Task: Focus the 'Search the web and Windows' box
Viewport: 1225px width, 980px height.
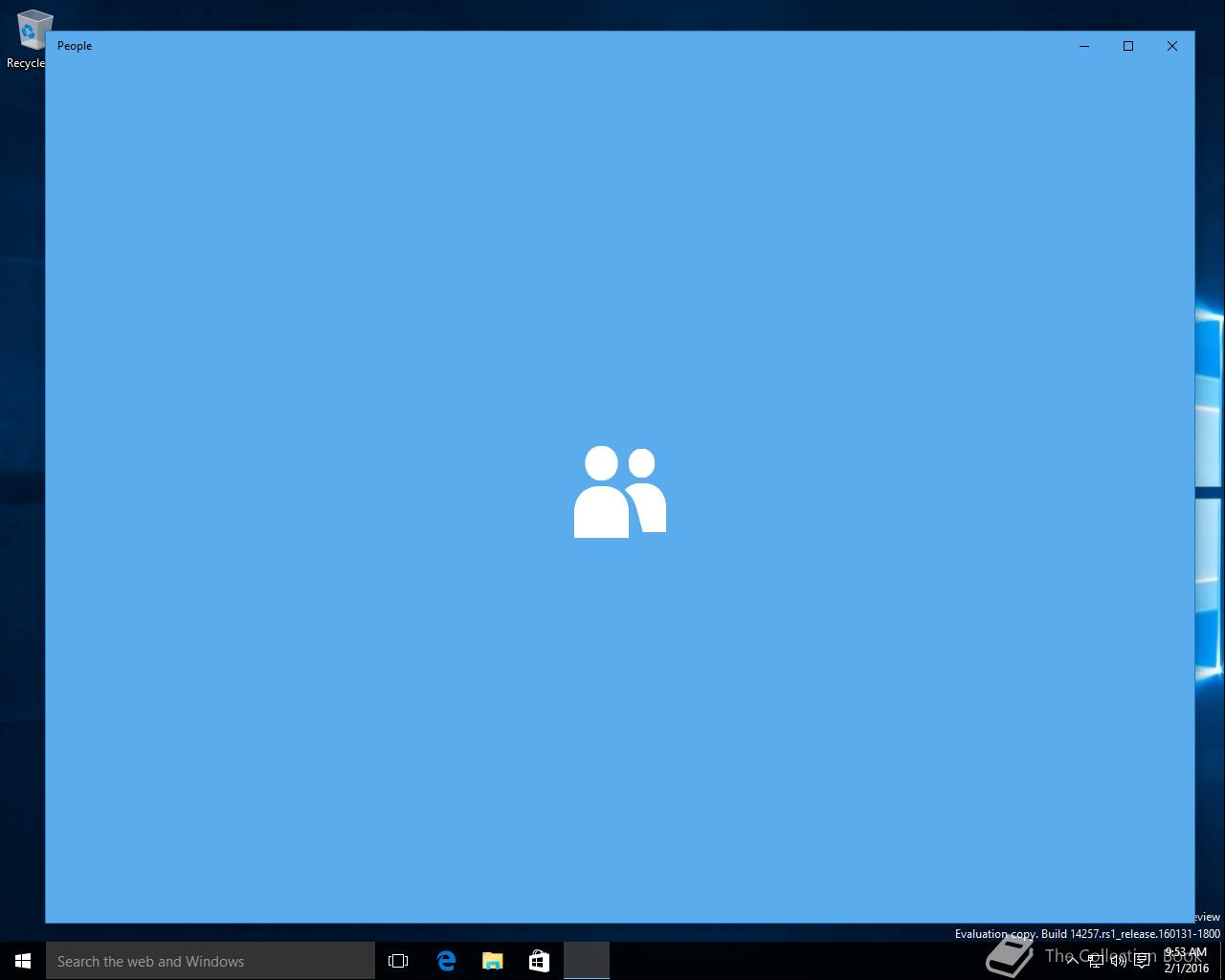Action: point(211,961)
